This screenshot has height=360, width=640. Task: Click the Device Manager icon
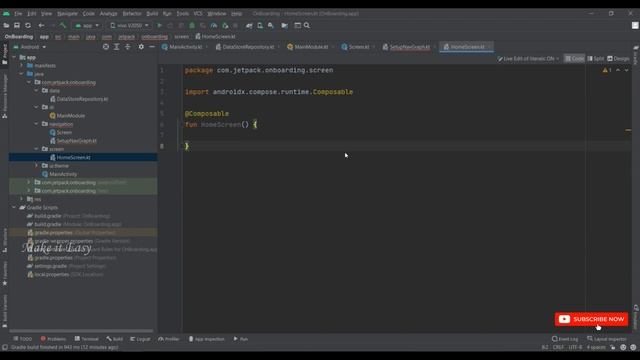click(260, 25)
